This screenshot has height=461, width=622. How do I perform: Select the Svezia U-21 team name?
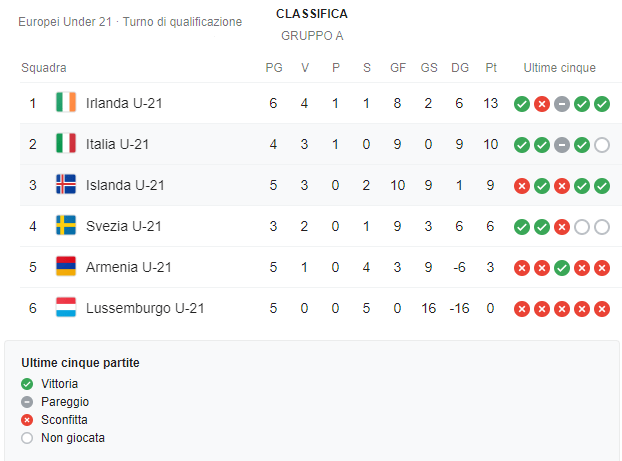coord(122,226)
